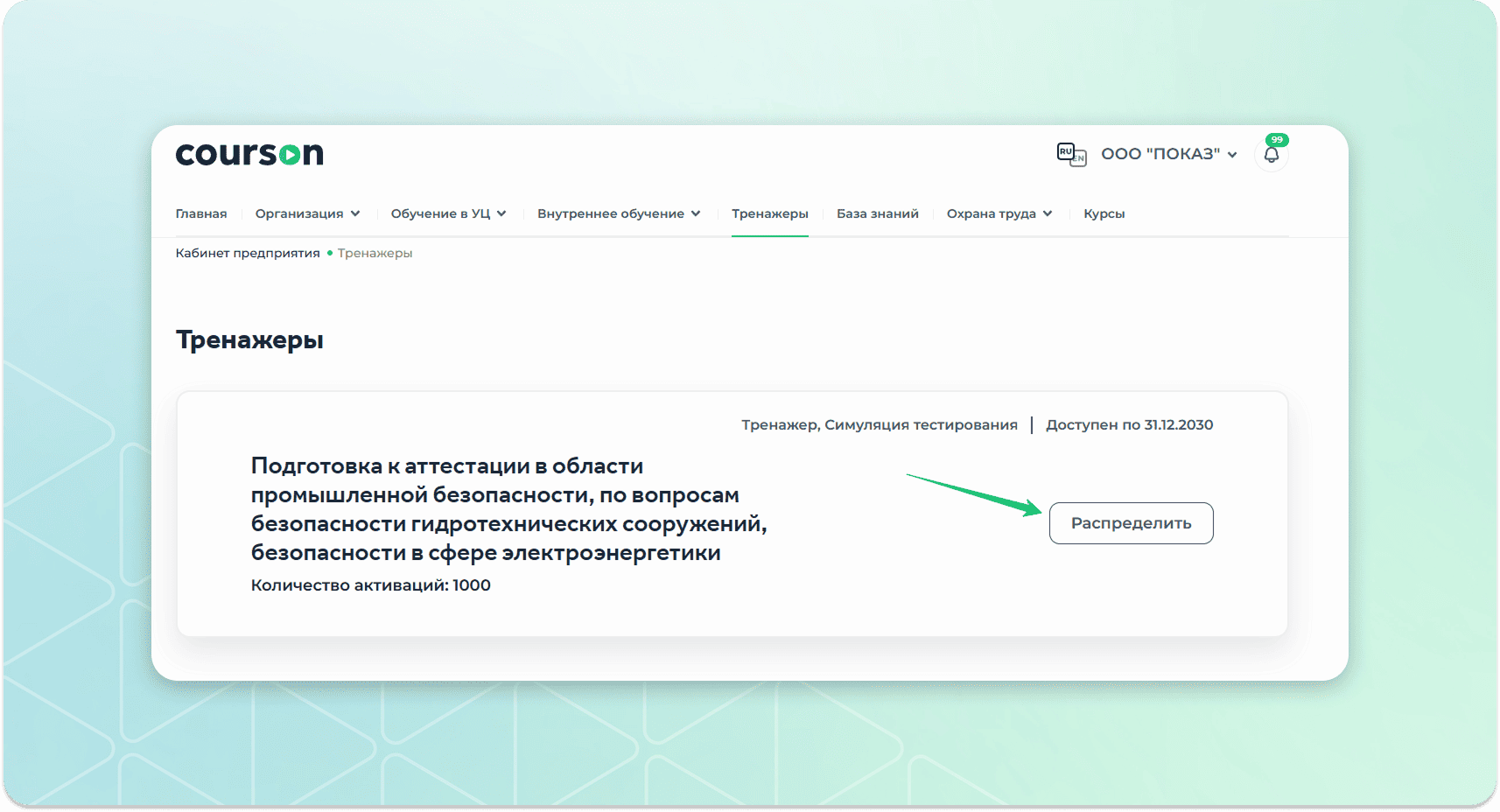The image size is (1500, 812).
Task: Click the Courson logo
Action: [x=249, y=154]
